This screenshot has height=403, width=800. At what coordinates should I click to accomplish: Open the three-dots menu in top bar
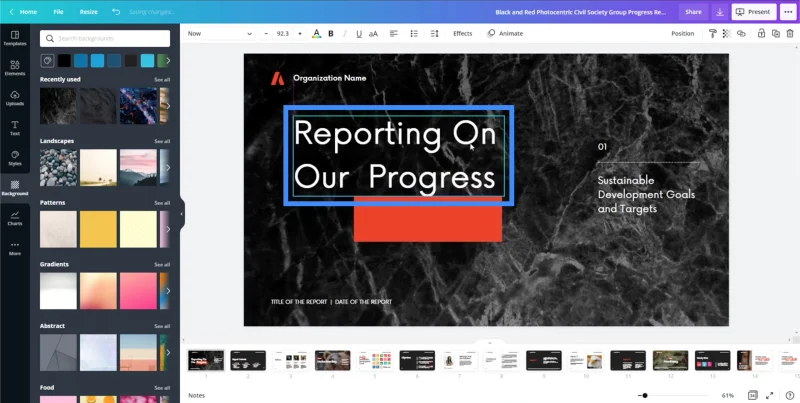click(788, 12)
